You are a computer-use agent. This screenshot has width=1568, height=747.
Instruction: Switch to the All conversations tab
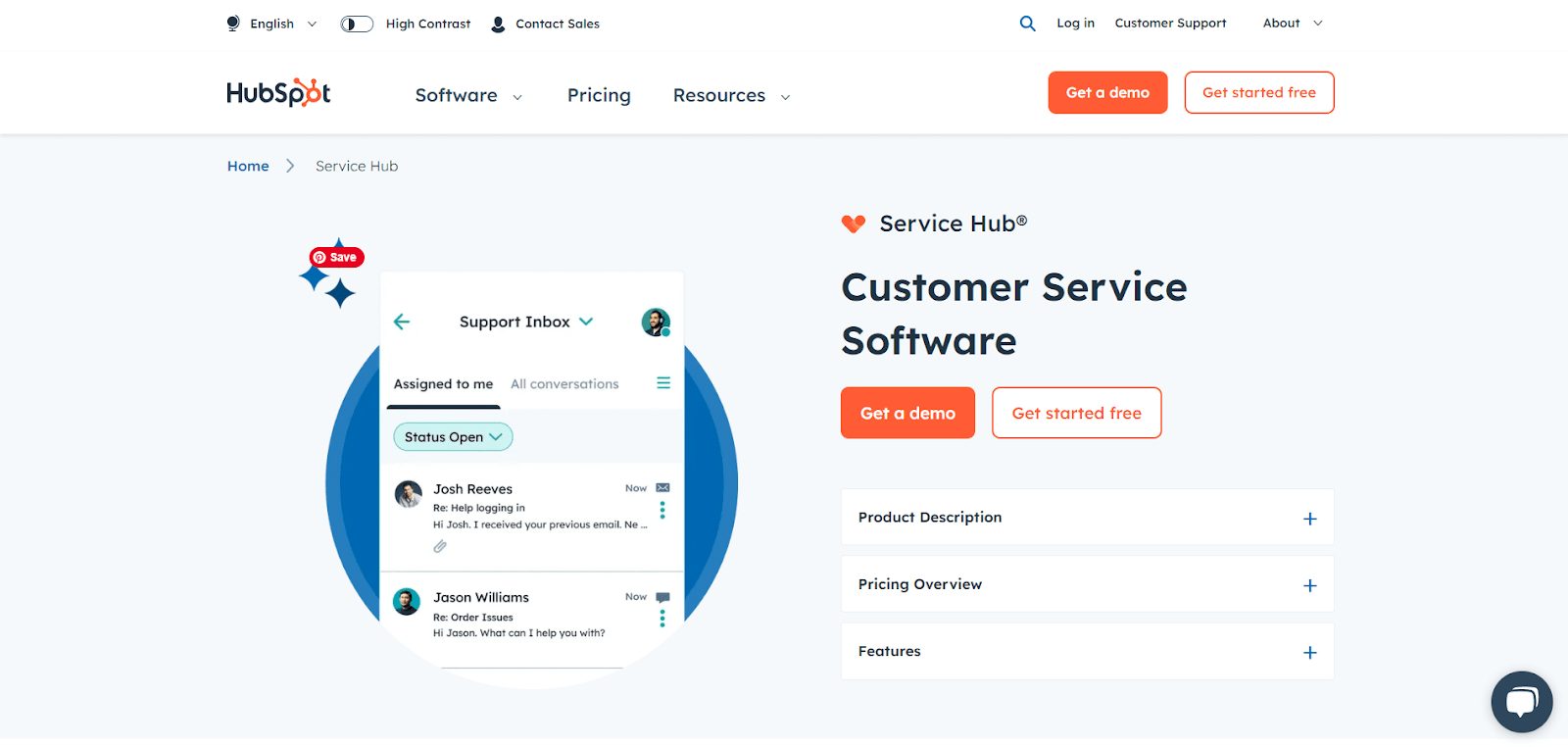point(564,384)
